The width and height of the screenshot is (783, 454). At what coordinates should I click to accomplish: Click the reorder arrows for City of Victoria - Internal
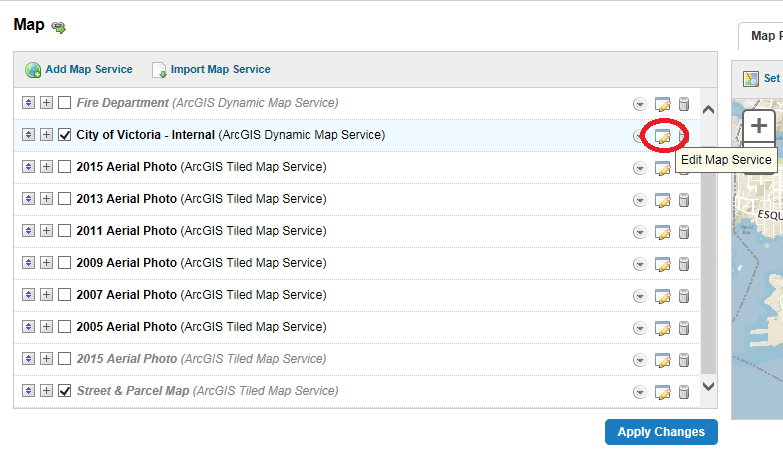pos(28,135)
